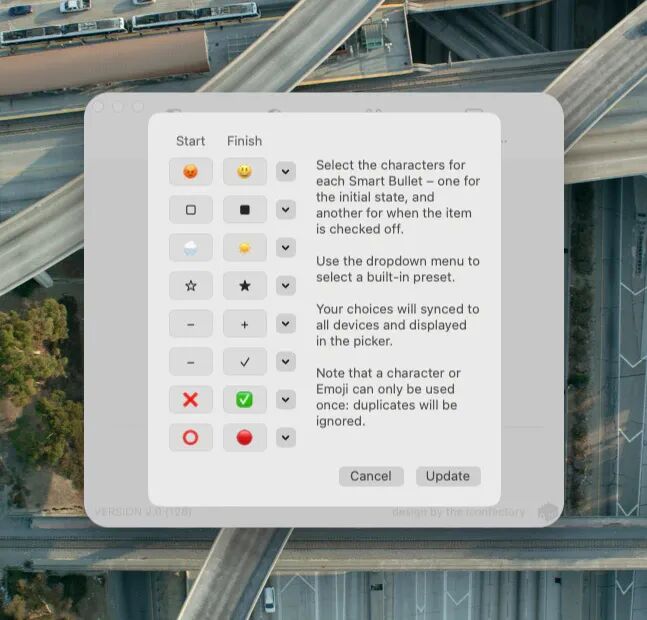The width and height of the screenshot is (647, 620).
Task: Click the angry face emoji Start bullet
Action: point(191,172)
